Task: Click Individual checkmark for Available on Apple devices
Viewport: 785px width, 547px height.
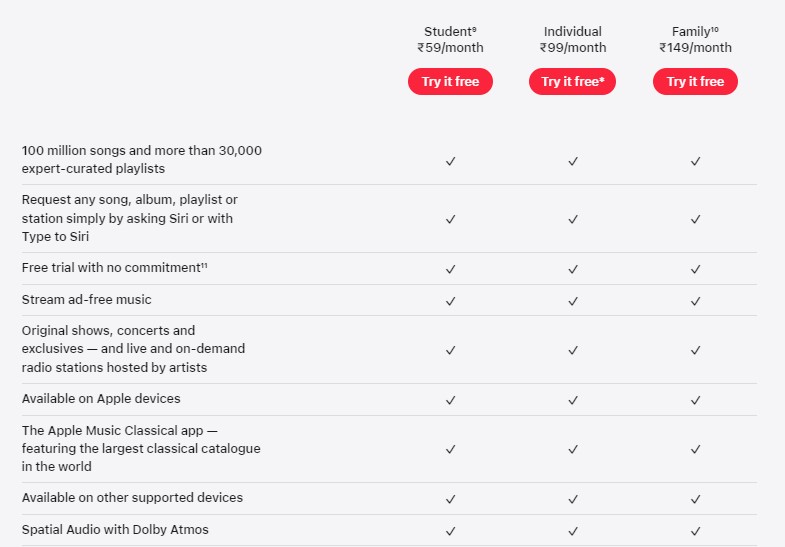Action: pos(573,400)
